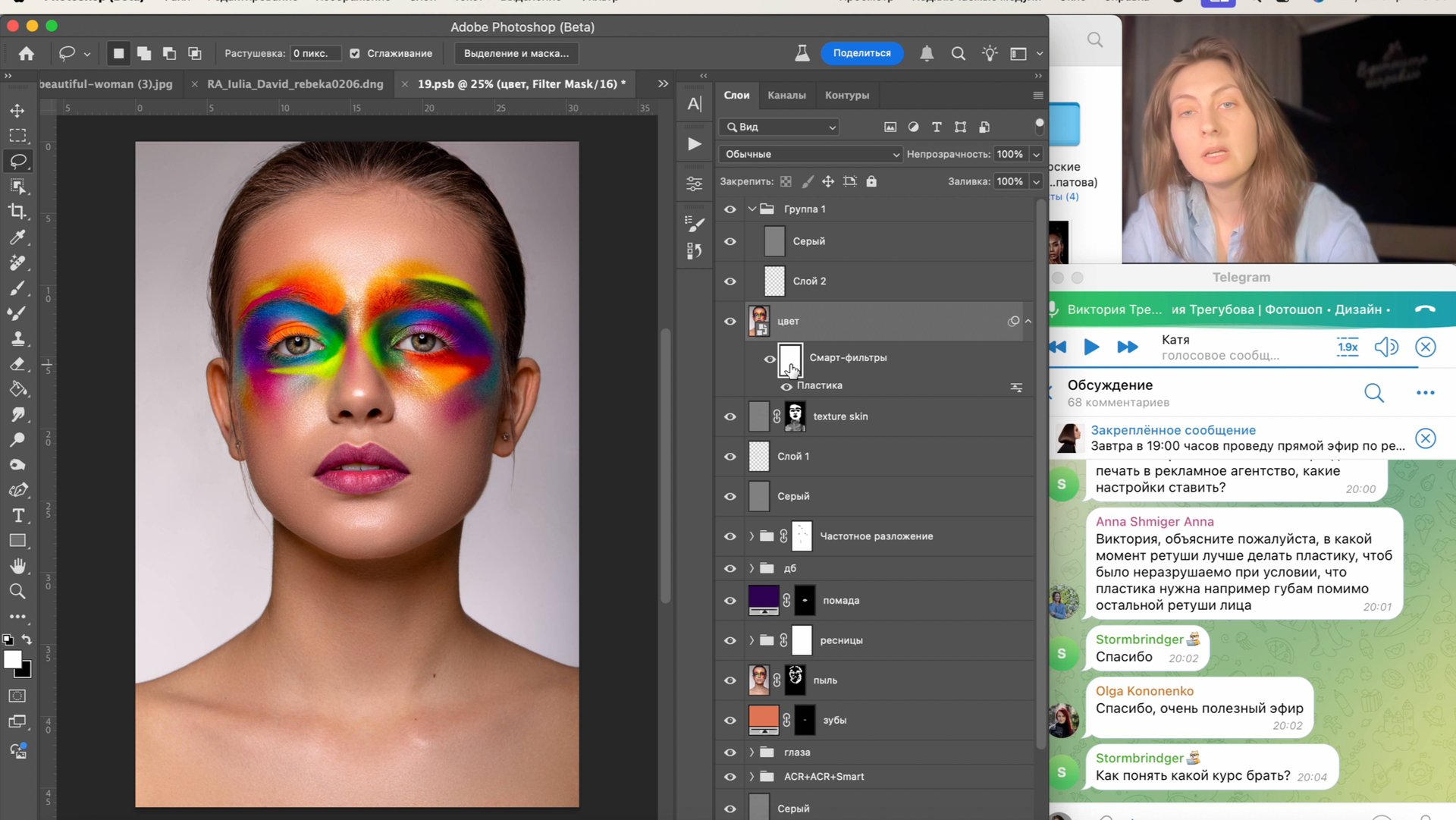Select the Слои tab
This screenshot has width=1456, height=820.
[736, 96]
